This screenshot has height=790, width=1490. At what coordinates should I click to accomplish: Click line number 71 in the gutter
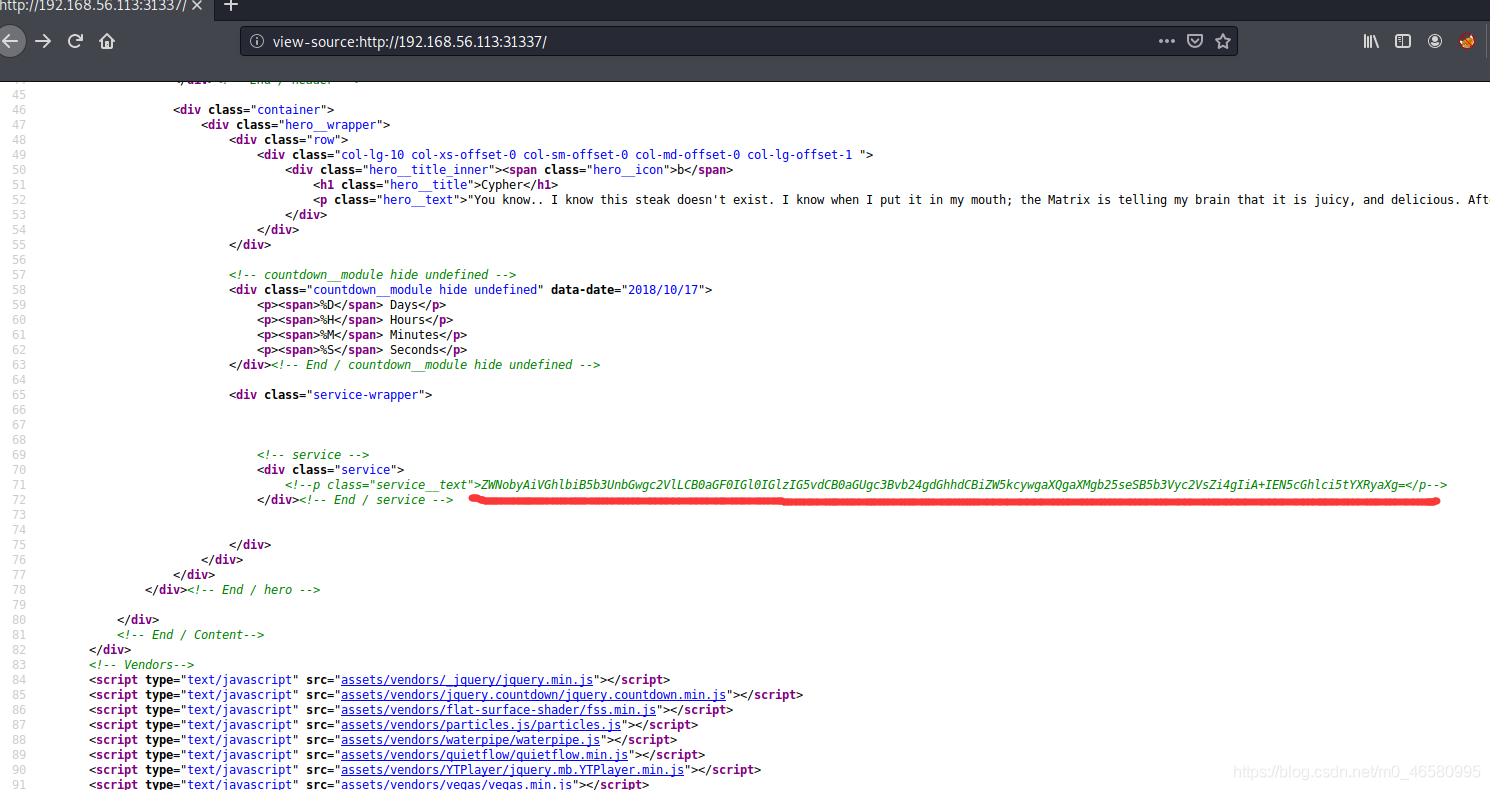(x=19, y=485)
